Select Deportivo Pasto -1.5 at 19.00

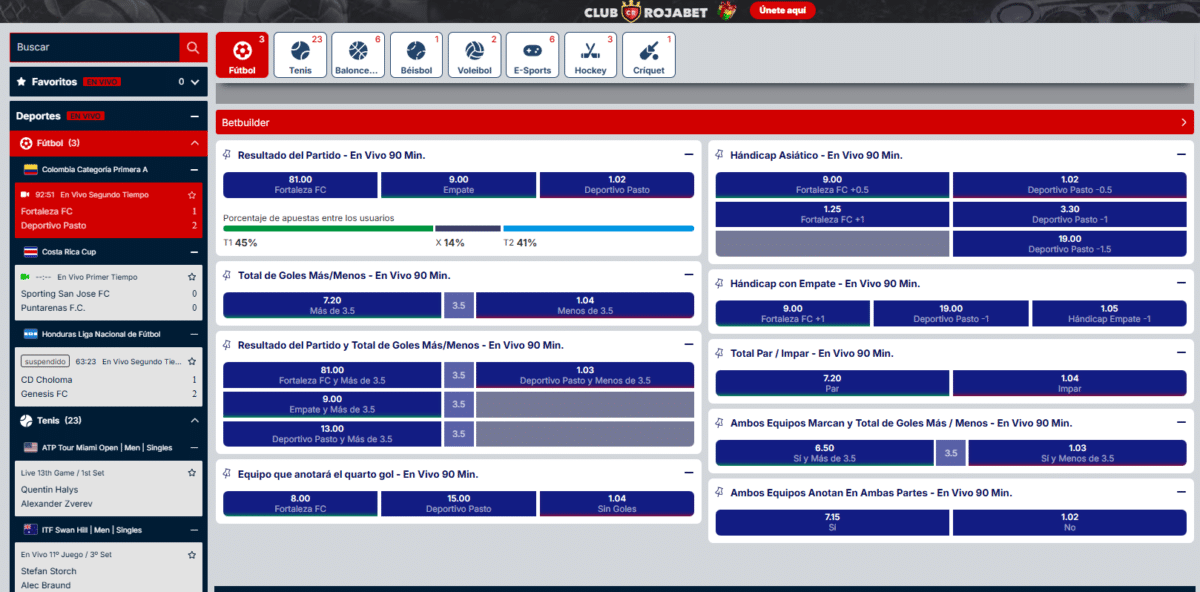[x=1069, y=244]
